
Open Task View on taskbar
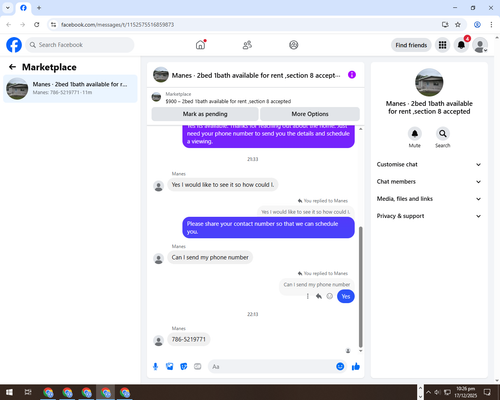tap(28, 392)
